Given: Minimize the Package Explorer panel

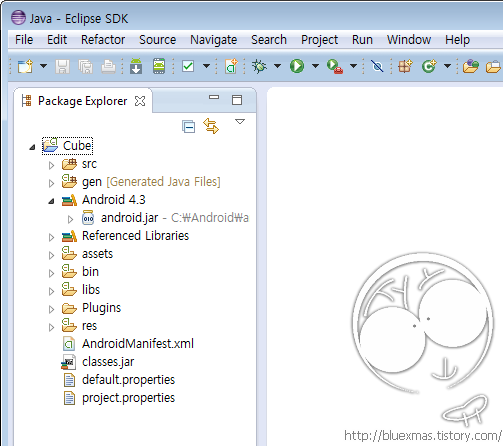Looking at the screenshot, I should click(x=214, y=97).
